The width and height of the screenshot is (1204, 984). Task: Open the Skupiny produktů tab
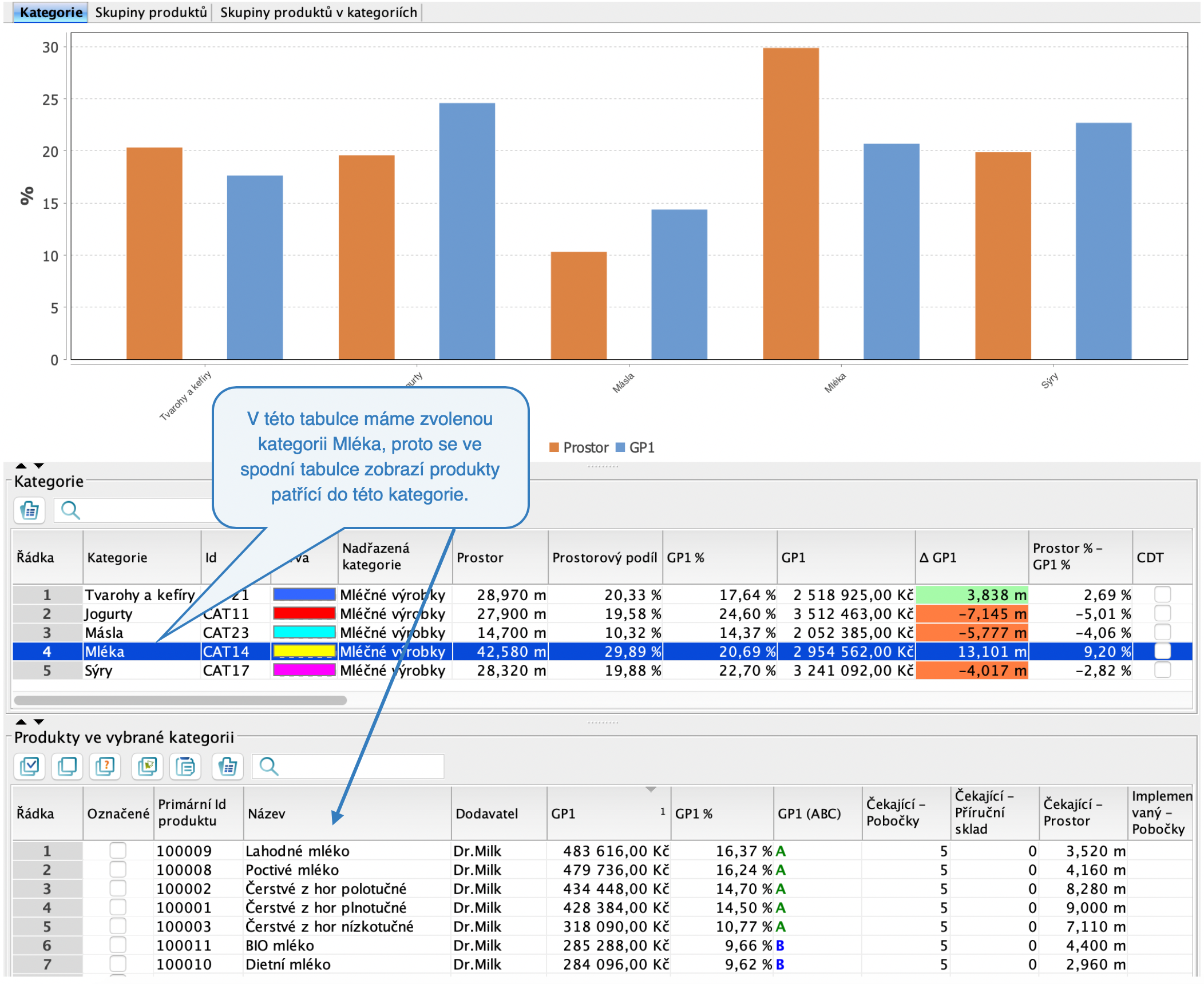150,12
